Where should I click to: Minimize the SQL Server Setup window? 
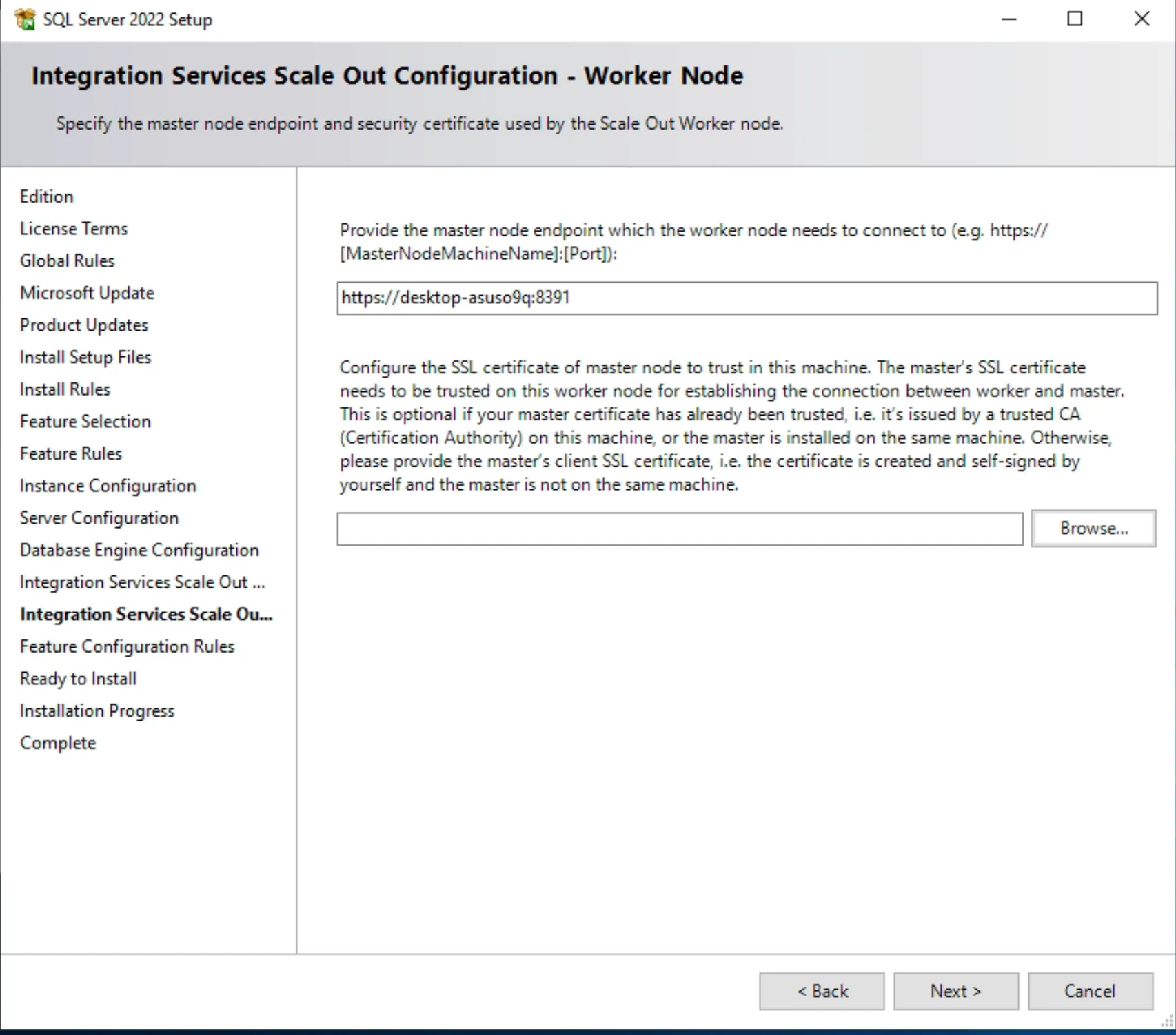(1009, 19)
